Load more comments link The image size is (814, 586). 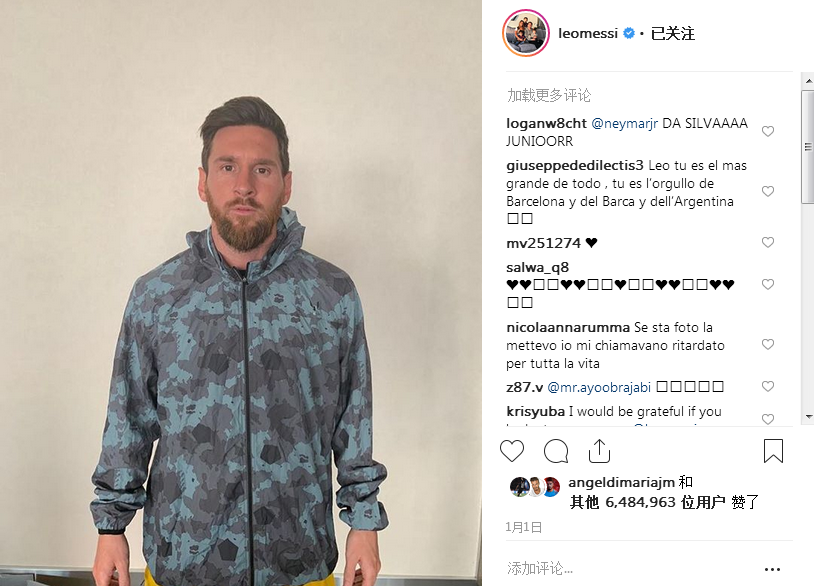coord(549,95)
